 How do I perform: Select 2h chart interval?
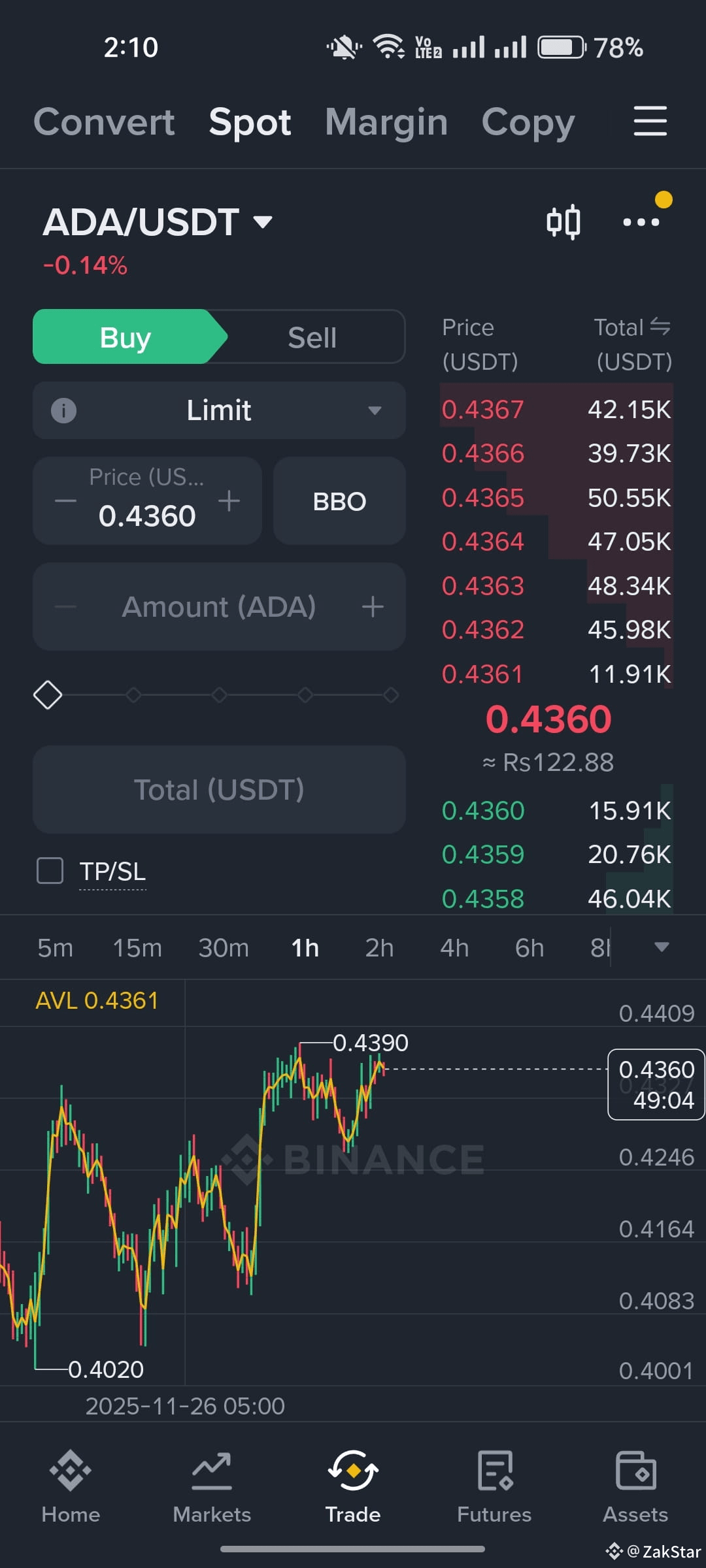click(379, 947)
